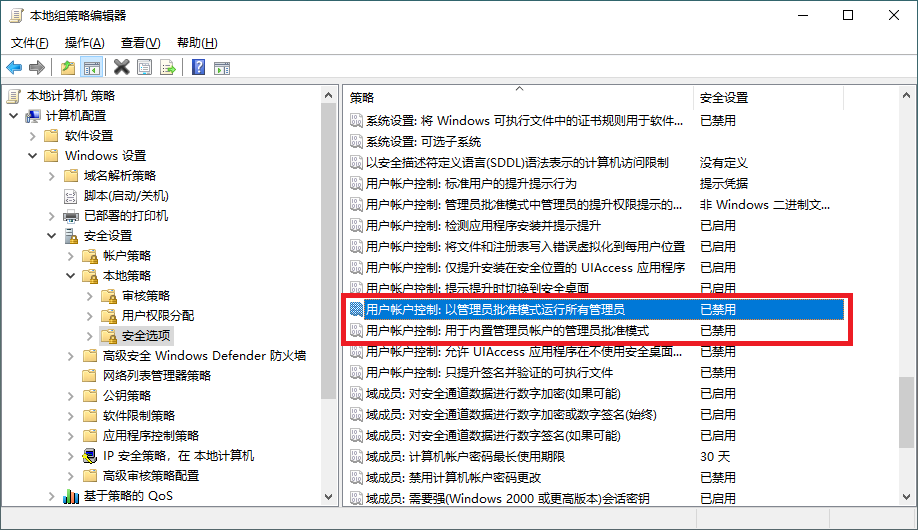This screenshot has width=918, height=530.
Task: Click the Up one level folder icon
Action: pos(67,68)
